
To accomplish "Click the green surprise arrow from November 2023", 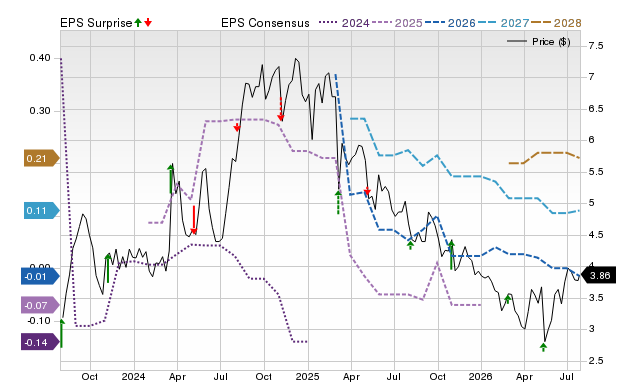I will click(108, 268).
